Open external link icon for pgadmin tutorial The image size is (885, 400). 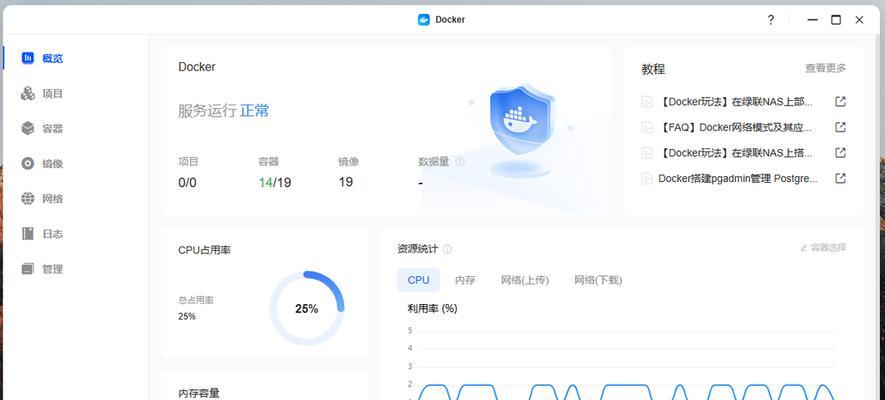point(840,178)
